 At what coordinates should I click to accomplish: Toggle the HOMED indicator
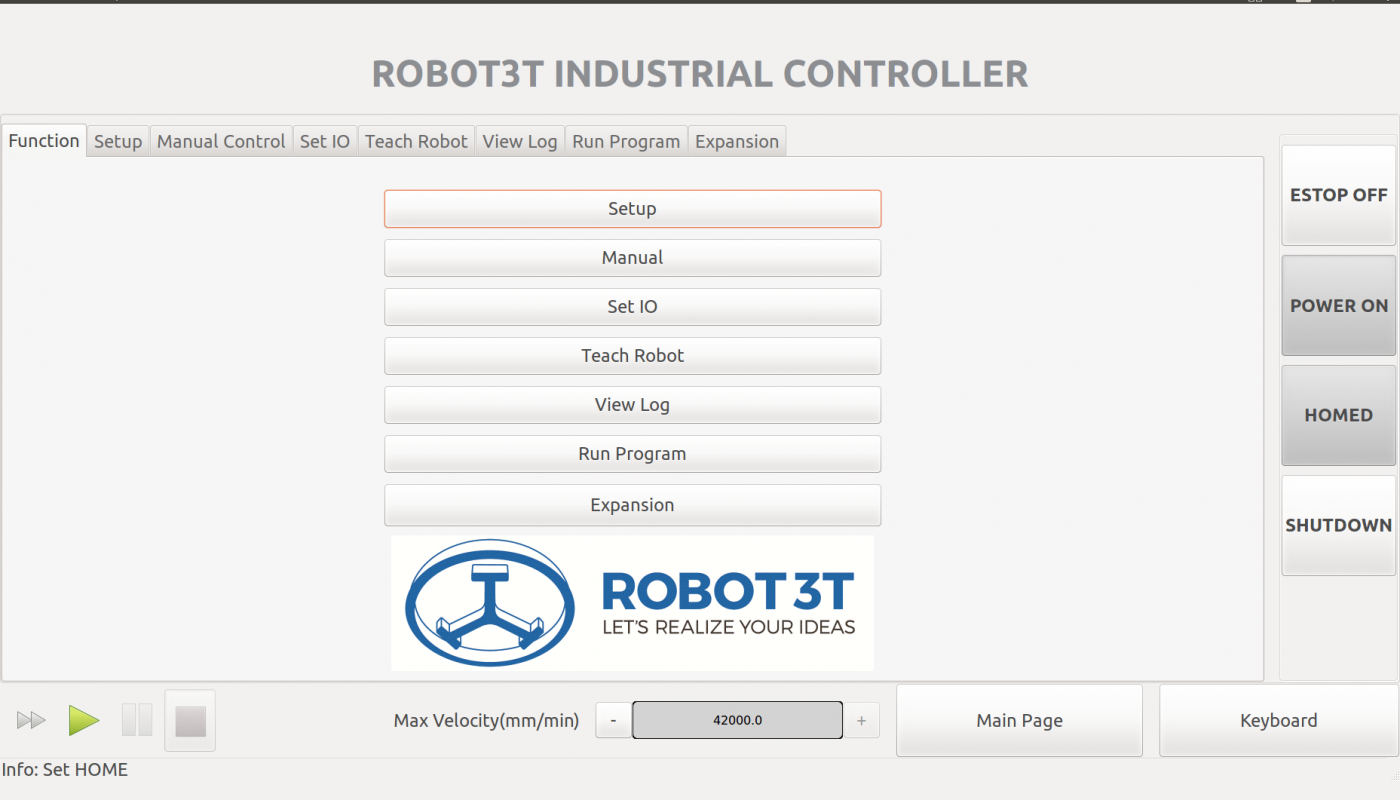click(x=1338, y=415)
